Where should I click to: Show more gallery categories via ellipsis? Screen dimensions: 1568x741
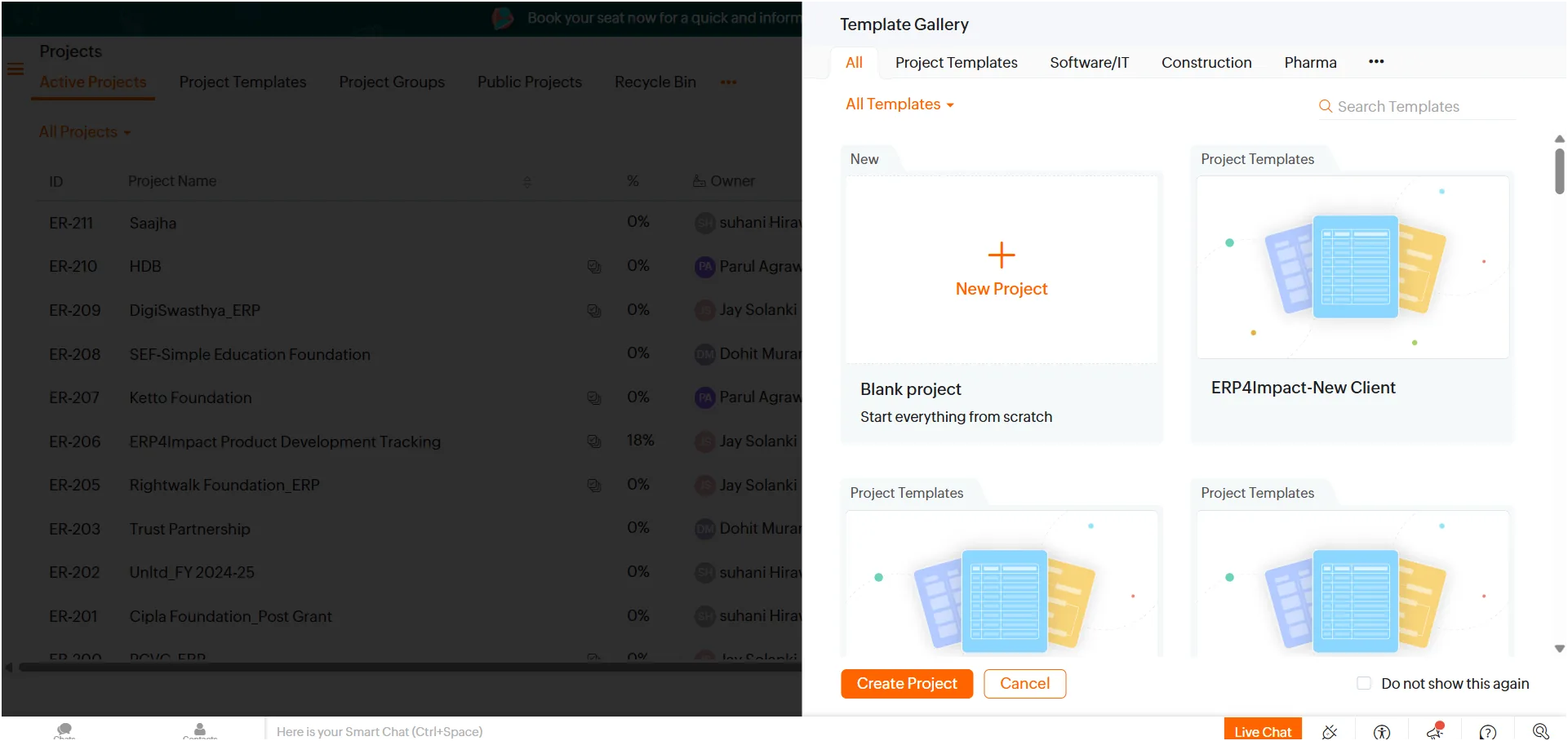click(1376, 62)
